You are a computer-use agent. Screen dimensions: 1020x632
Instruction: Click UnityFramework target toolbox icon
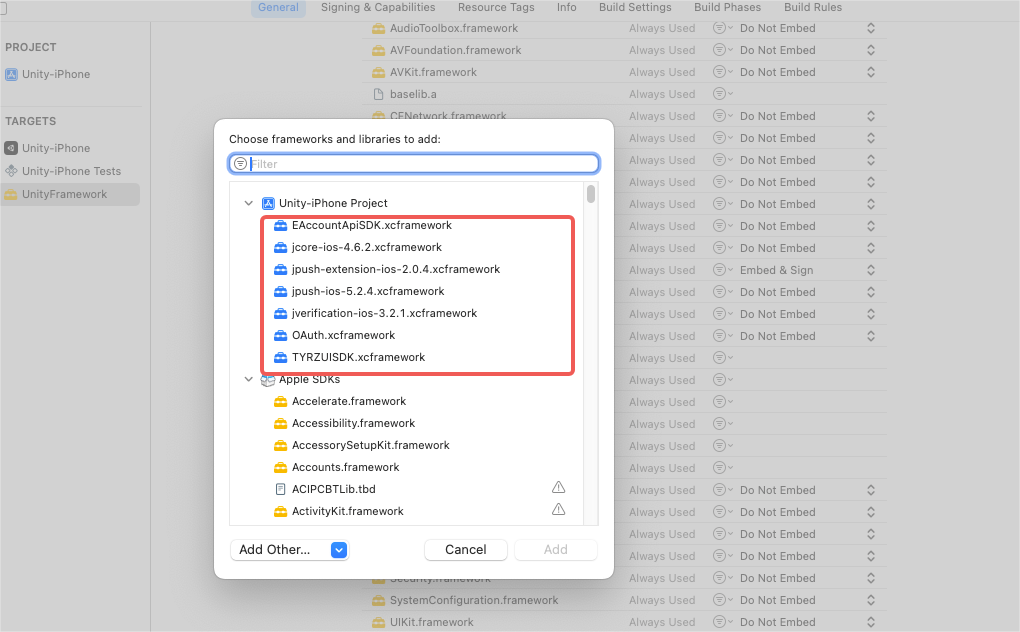[11, 194]
